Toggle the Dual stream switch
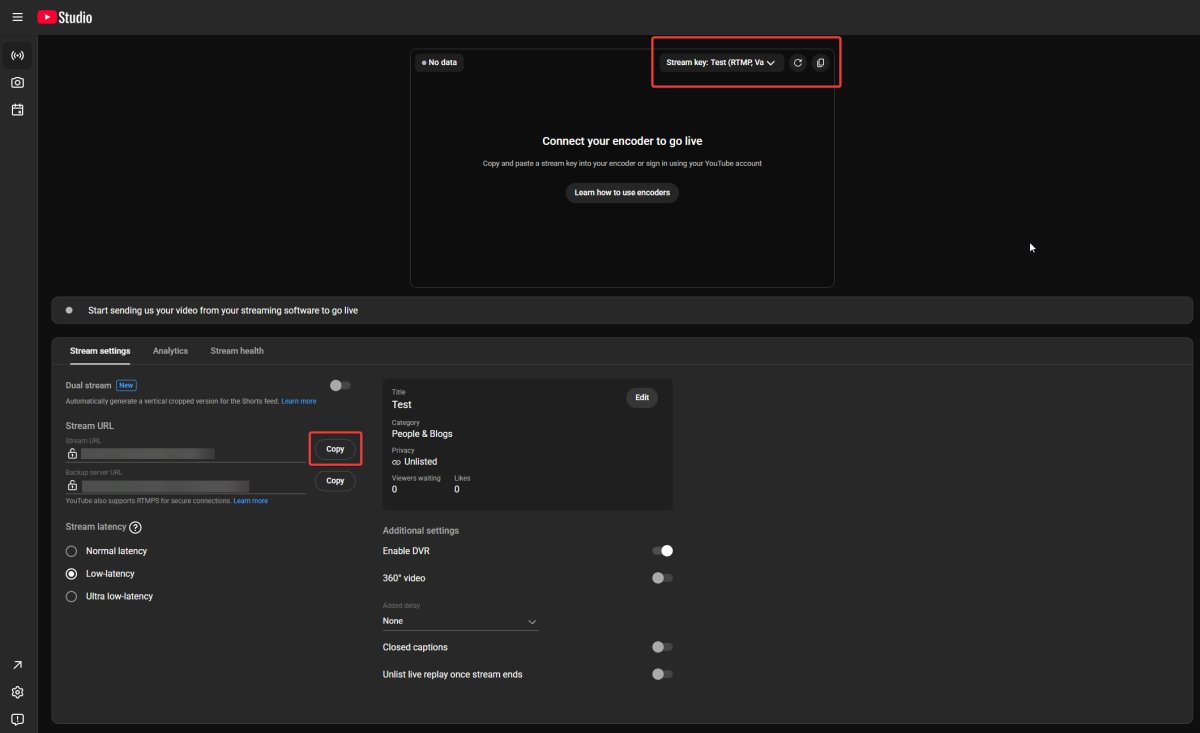This screenshot has width=1200, height=733. pos(340,385)
